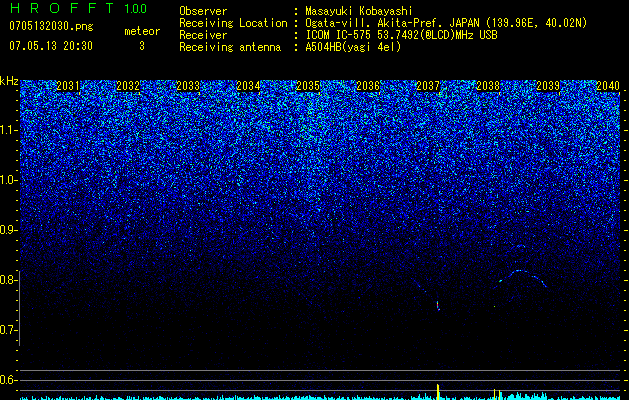This screenshot has height=400, width=629.
Task: Click the Receiving antenna field label
Action: click(x=230, y=47)
